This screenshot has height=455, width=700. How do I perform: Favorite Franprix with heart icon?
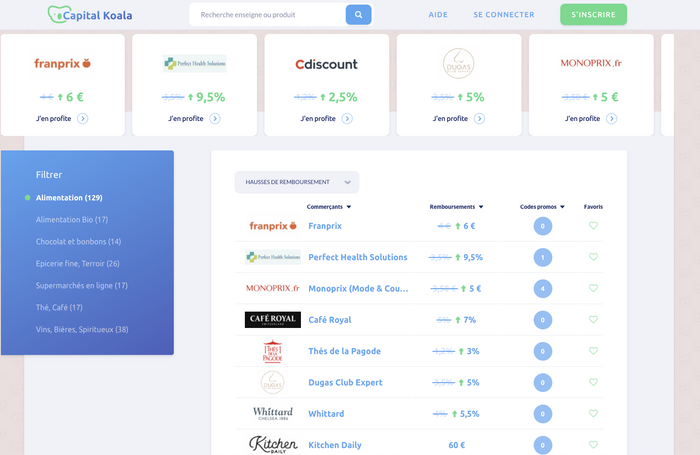point(593,225)
